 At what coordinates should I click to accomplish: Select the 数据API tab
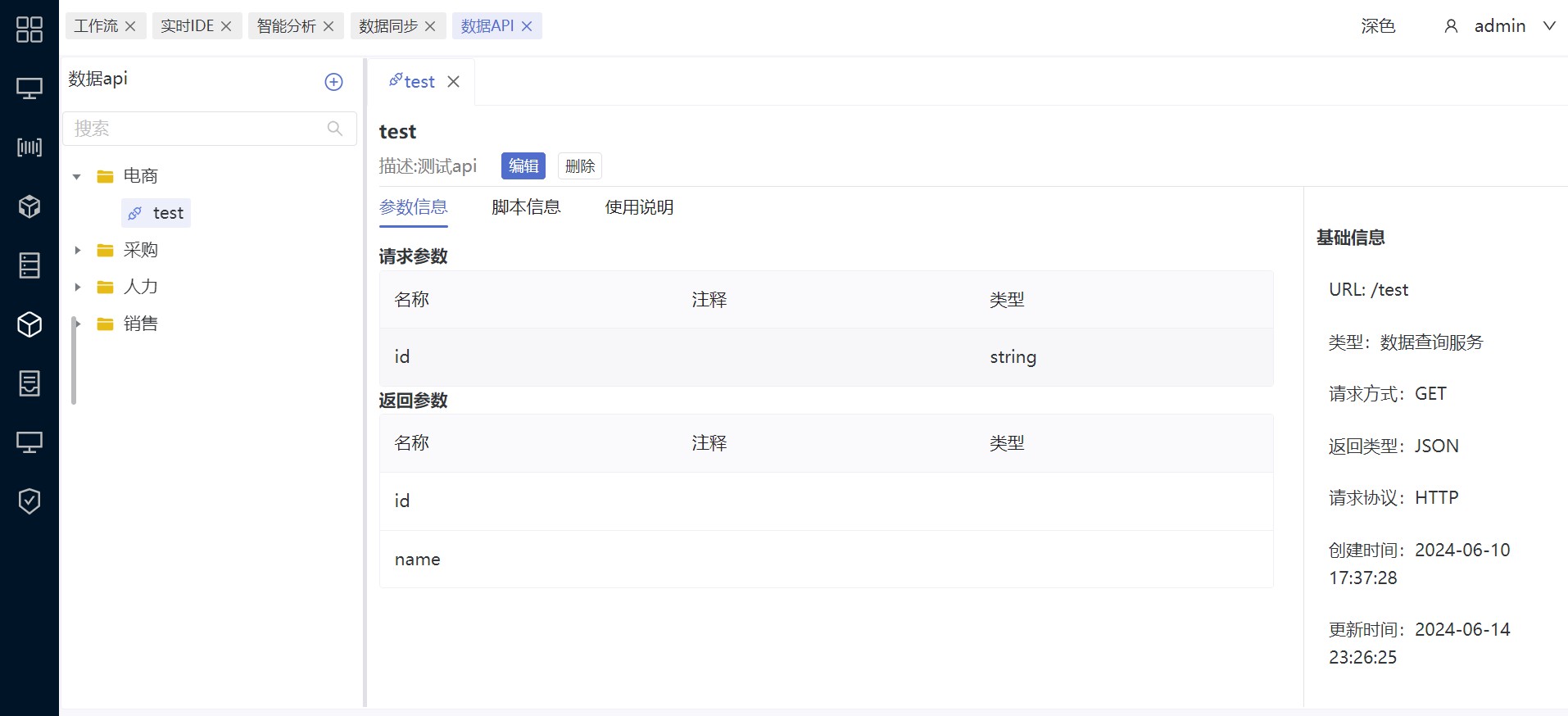coord(487,26)
